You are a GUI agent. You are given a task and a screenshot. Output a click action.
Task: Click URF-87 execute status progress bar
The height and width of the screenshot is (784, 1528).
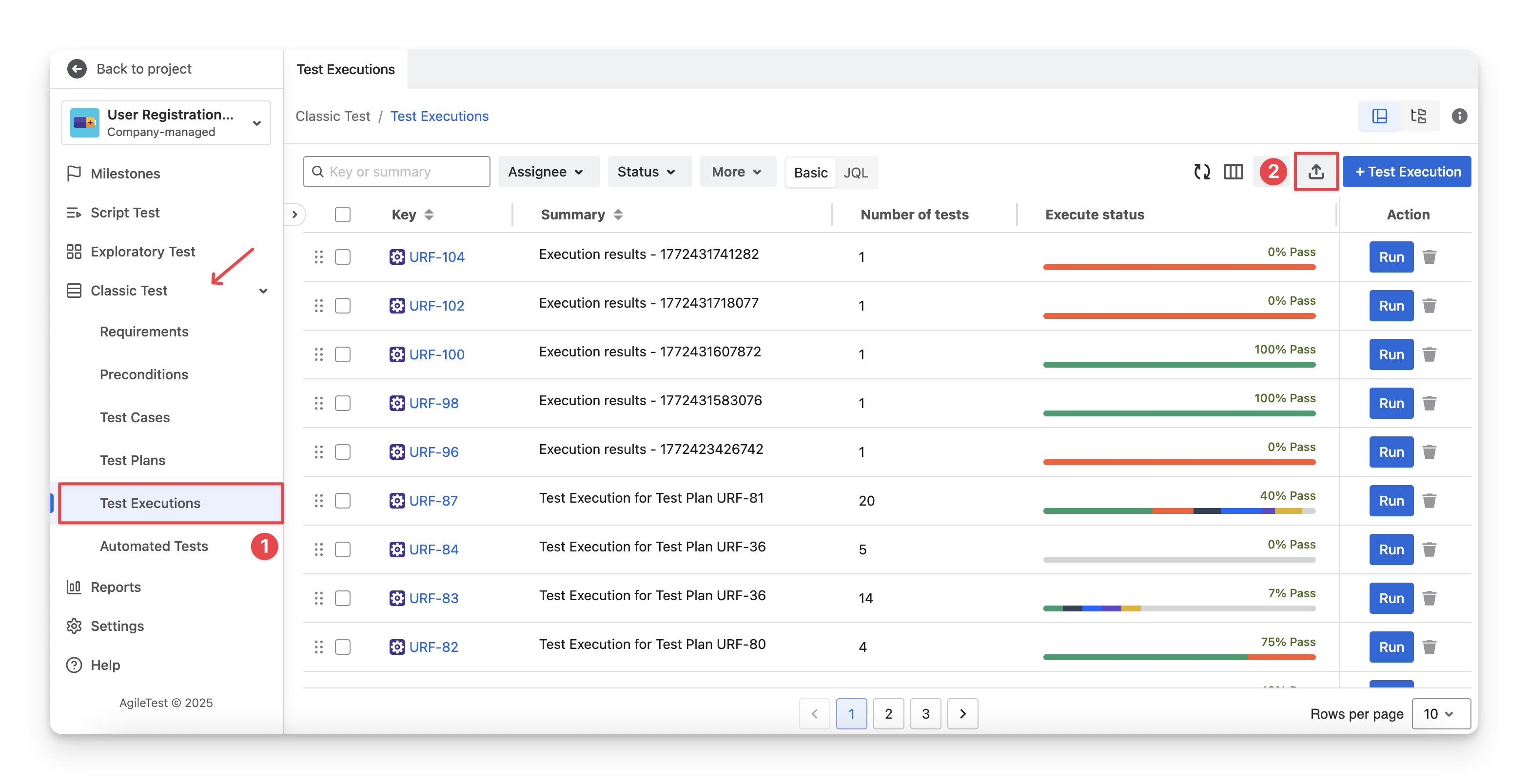tap(1178, 510)
